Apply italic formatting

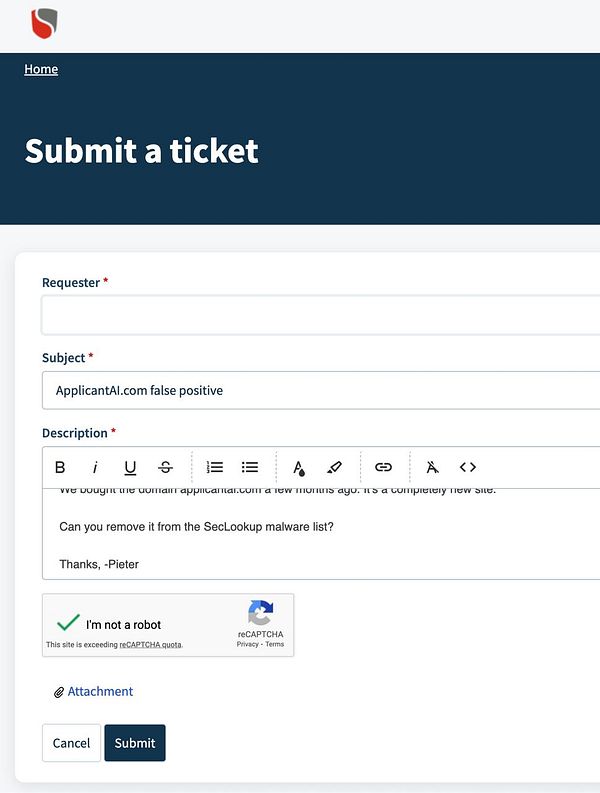tap(95, 467)
